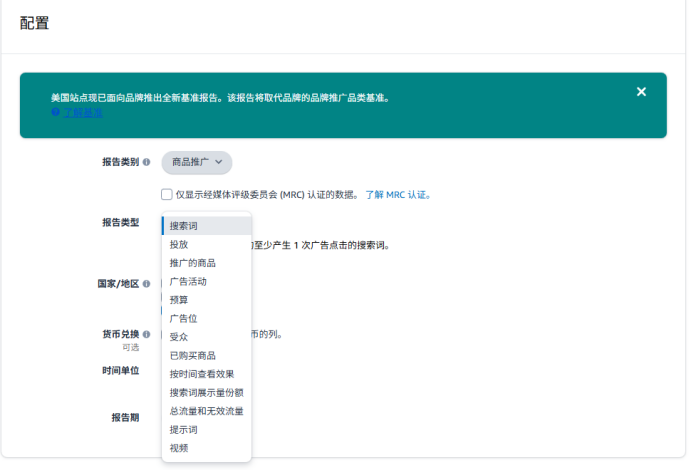Pick the 受众 report type option

(x=179, y=337)
